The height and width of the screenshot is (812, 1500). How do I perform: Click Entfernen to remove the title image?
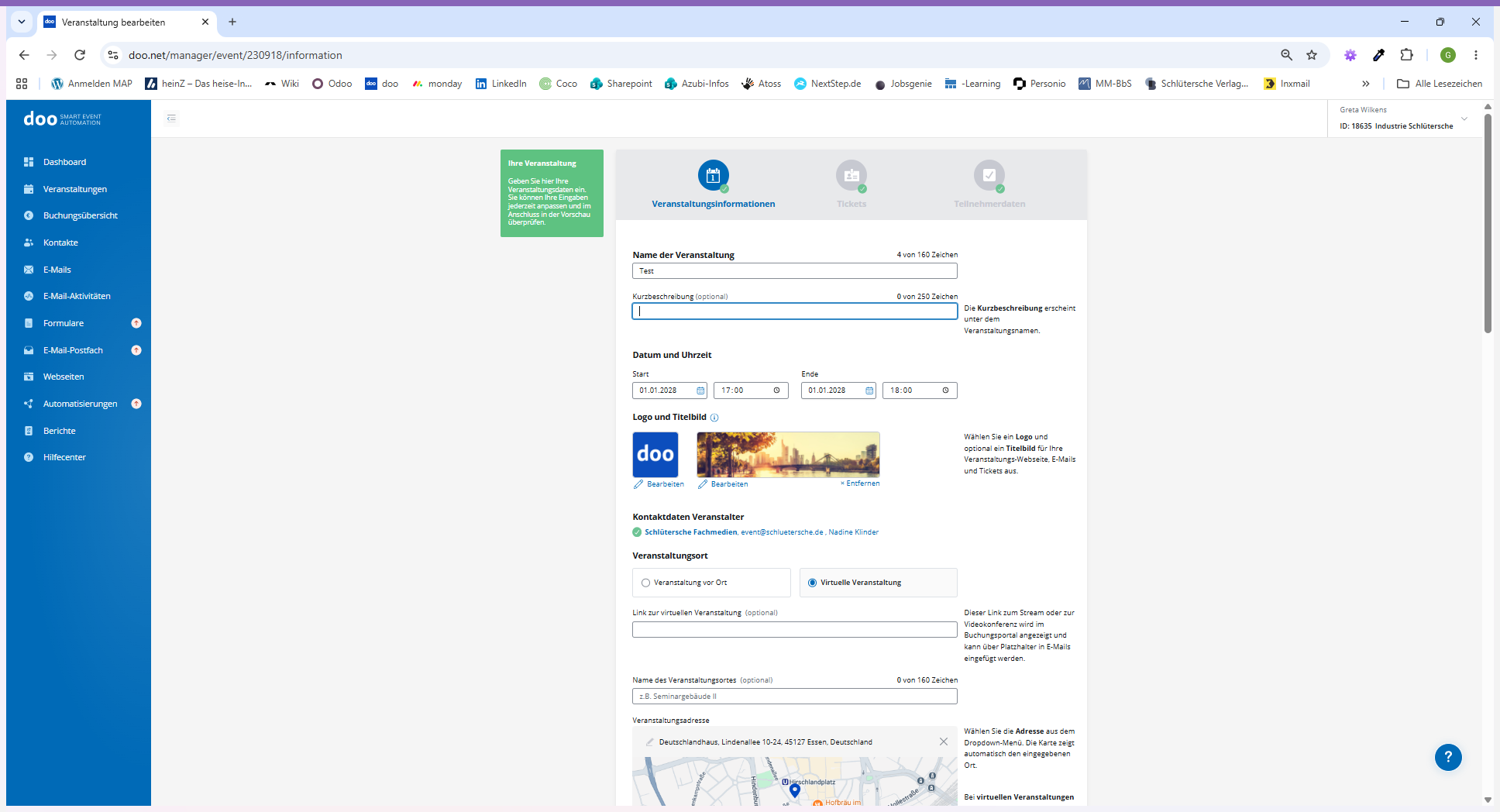(x=860, y=483)
